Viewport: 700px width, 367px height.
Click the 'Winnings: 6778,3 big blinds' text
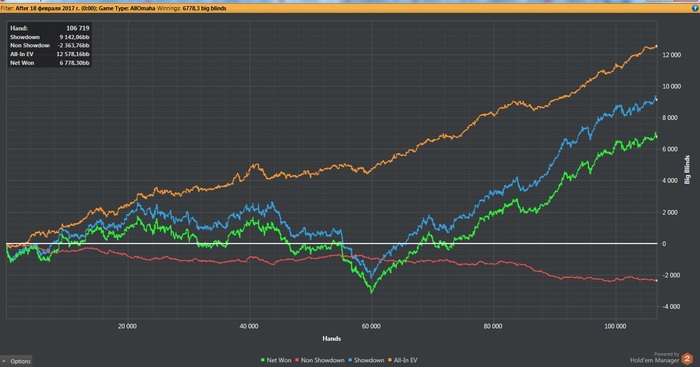coord(192,8)
